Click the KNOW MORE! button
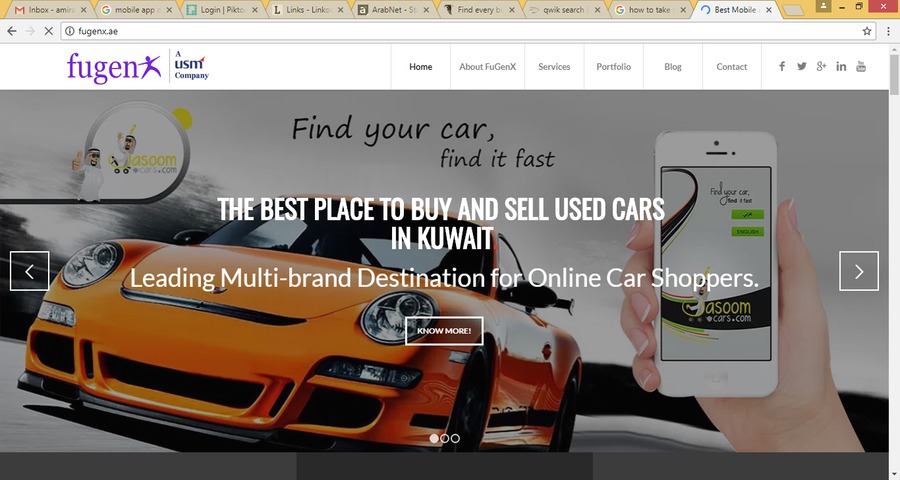The height and width of the screenshot is (480, 900). [444, 331]
